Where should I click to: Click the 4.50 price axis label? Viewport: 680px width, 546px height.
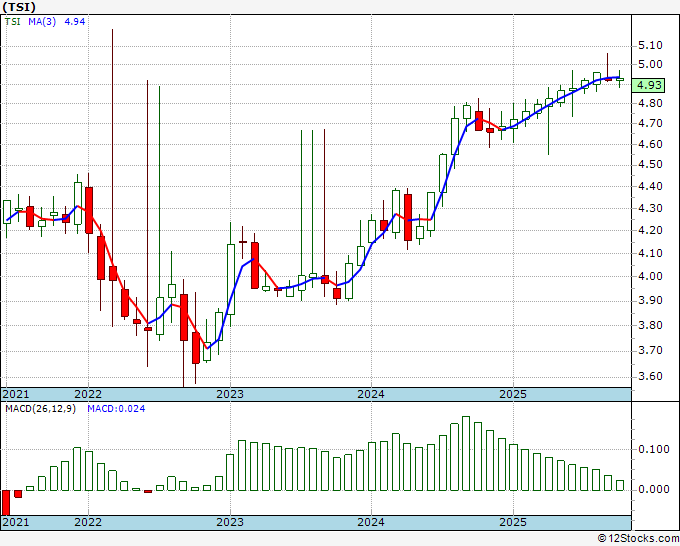click(x=650, y=165)
